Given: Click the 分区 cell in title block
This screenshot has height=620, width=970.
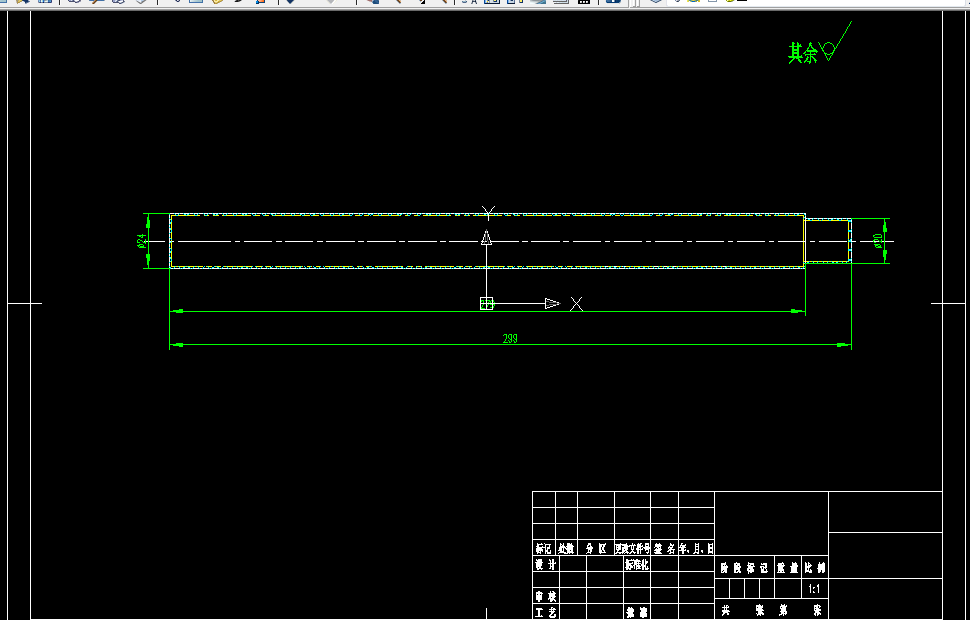Looking at the screenshot, I should click(x=596, y=548).
